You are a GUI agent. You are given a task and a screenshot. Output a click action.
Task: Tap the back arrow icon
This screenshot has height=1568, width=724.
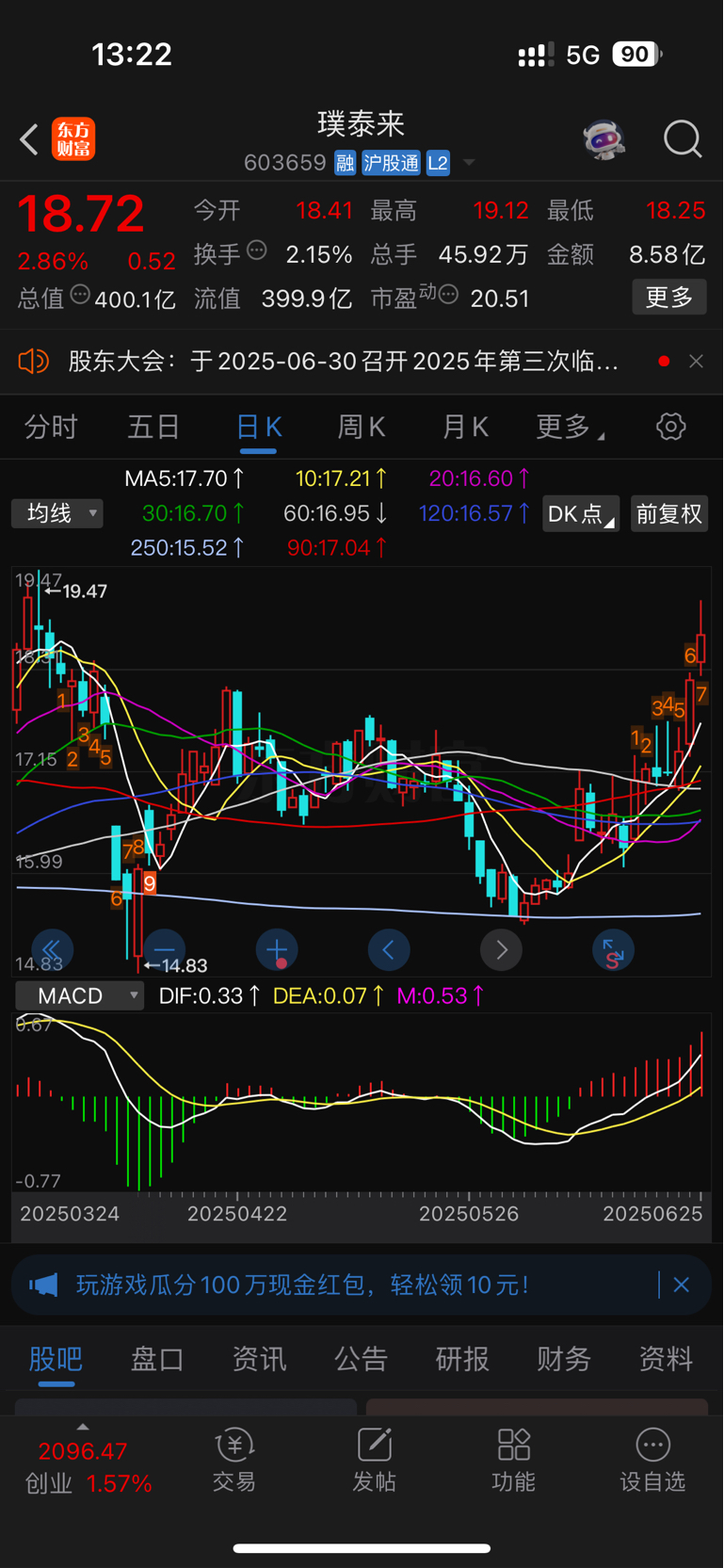(x=29, y=139)
